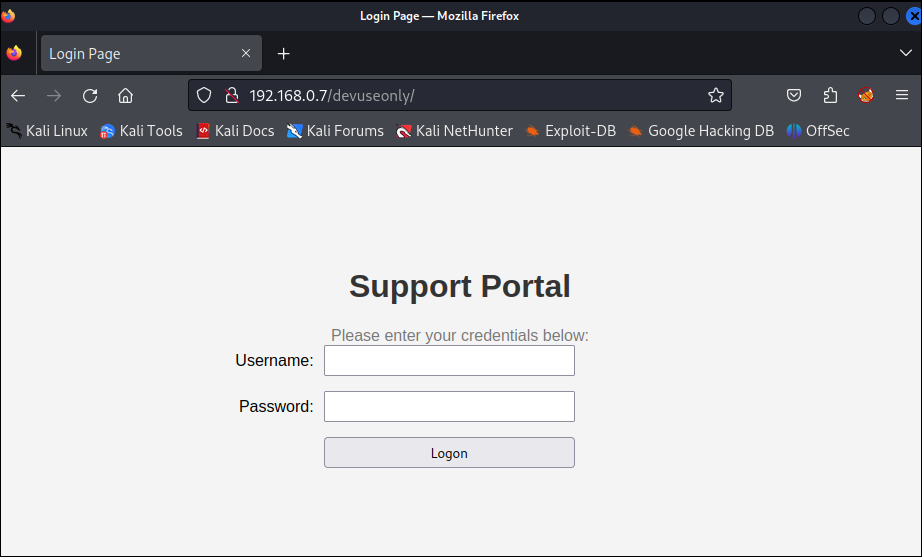Bookmark this page with the star icon
Image resolution: width=922 pixels, height=557 pixels.
[715, 96]
